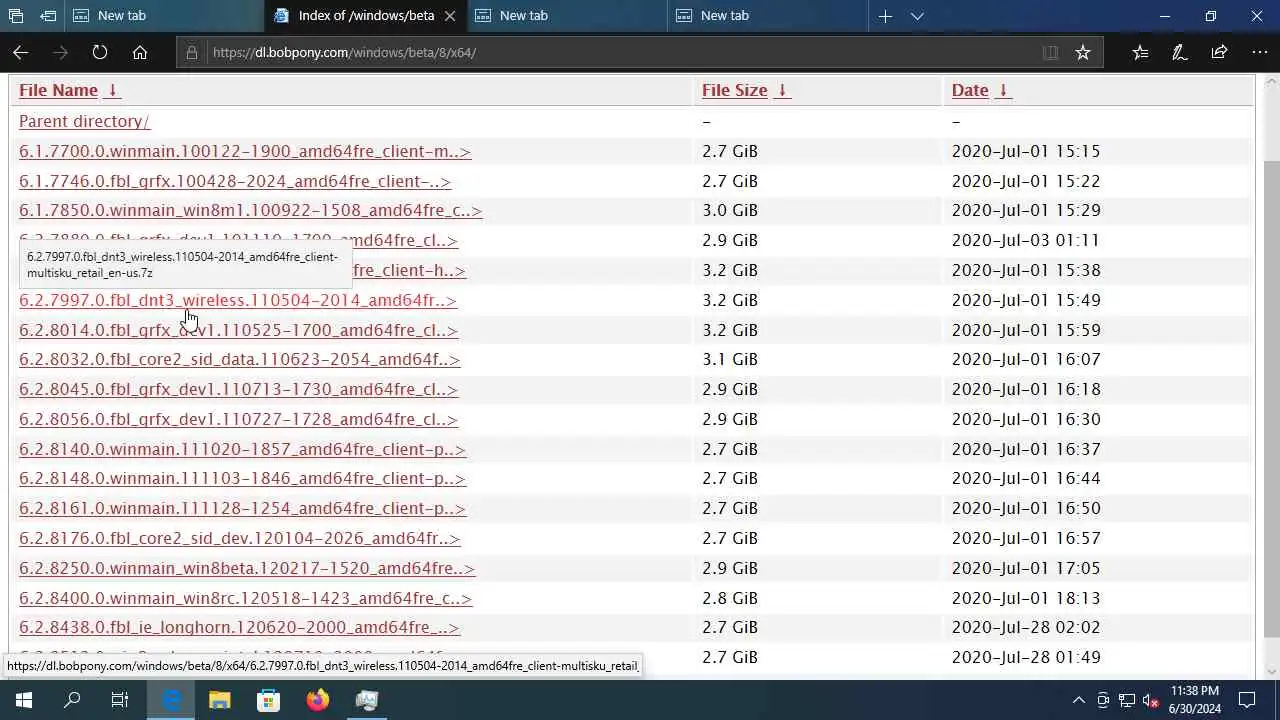Download 6.2.8045.0.fbl_grfx_dev1 file

238,389
